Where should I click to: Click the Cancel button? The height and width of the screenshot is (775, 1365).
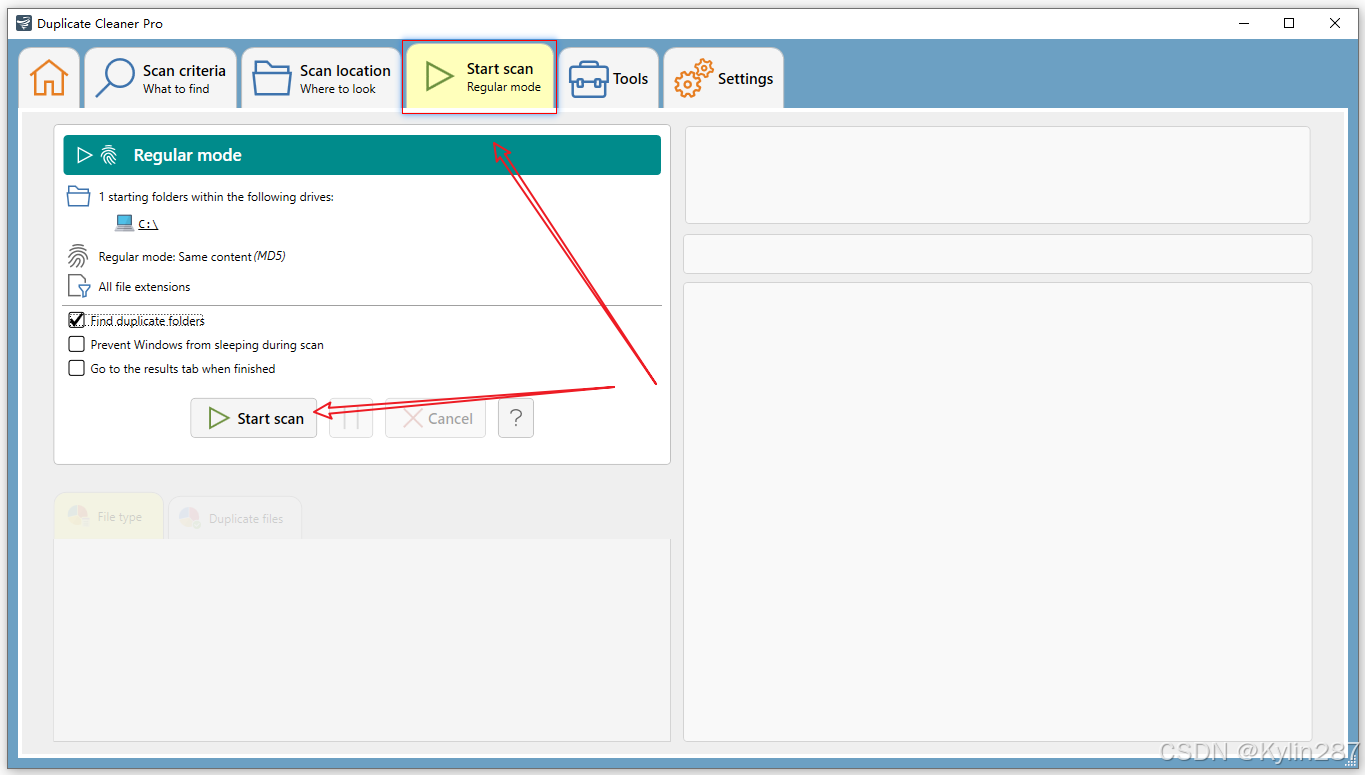coord(436,418)
